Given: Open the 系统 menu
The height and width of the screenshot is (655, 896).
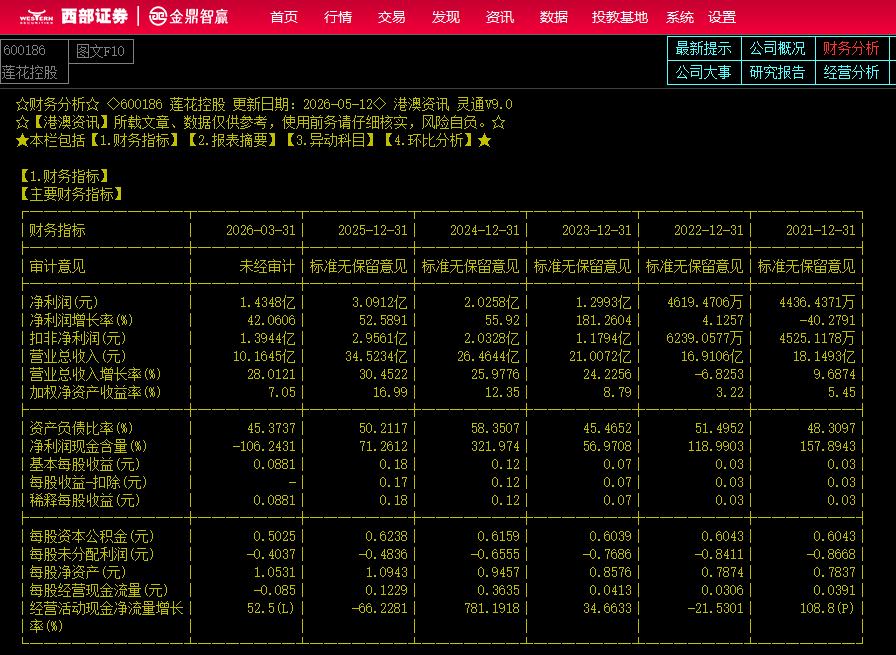Looking at the screenshot, I should pyautogui.click(x=679, y=17).
